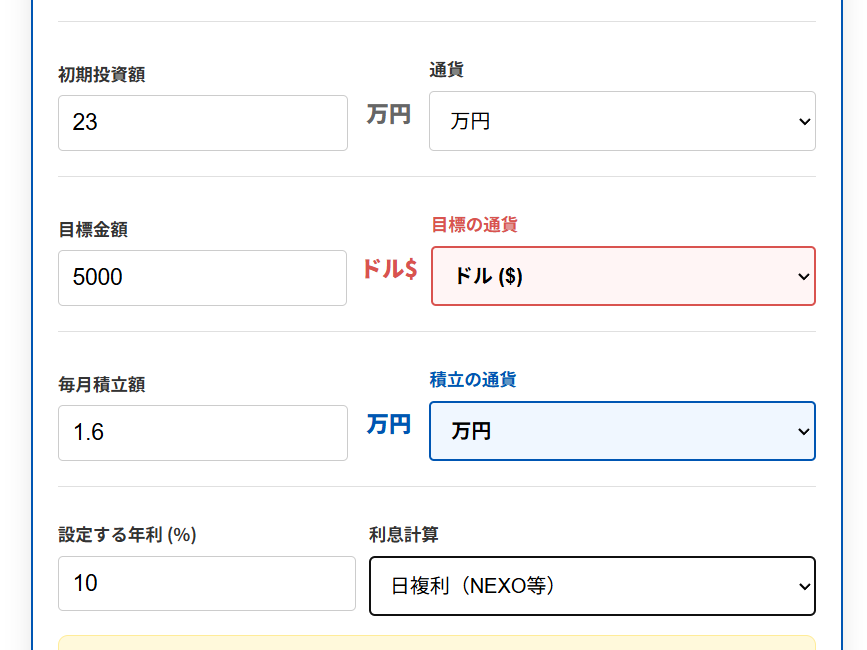867x650 pixels.
Task: Open the 積立の通貨 dropdown
Action: pyautogui.click(x=621, y=431)
